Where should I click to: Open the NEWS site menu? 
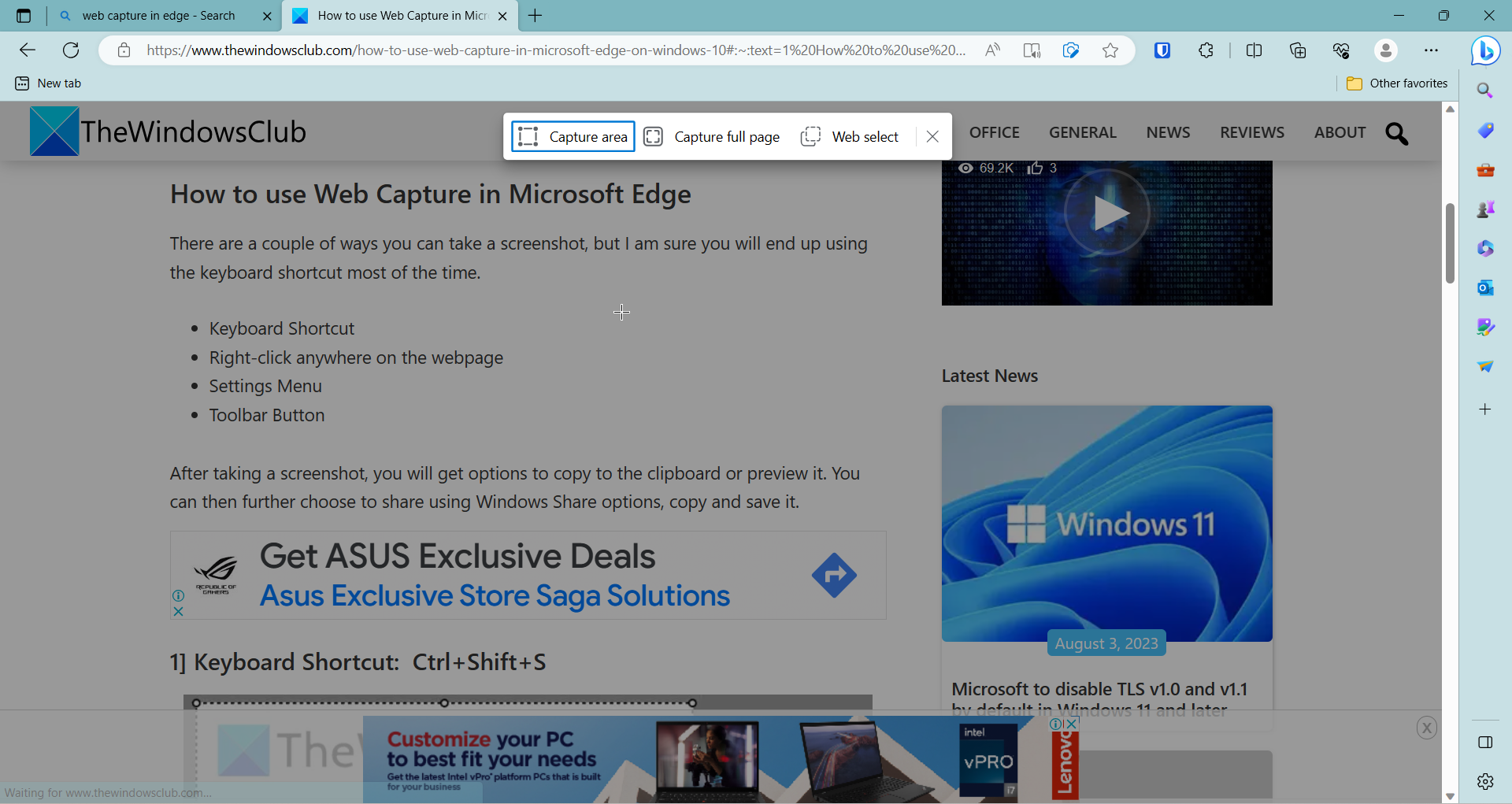click(x=1168, y=132)
